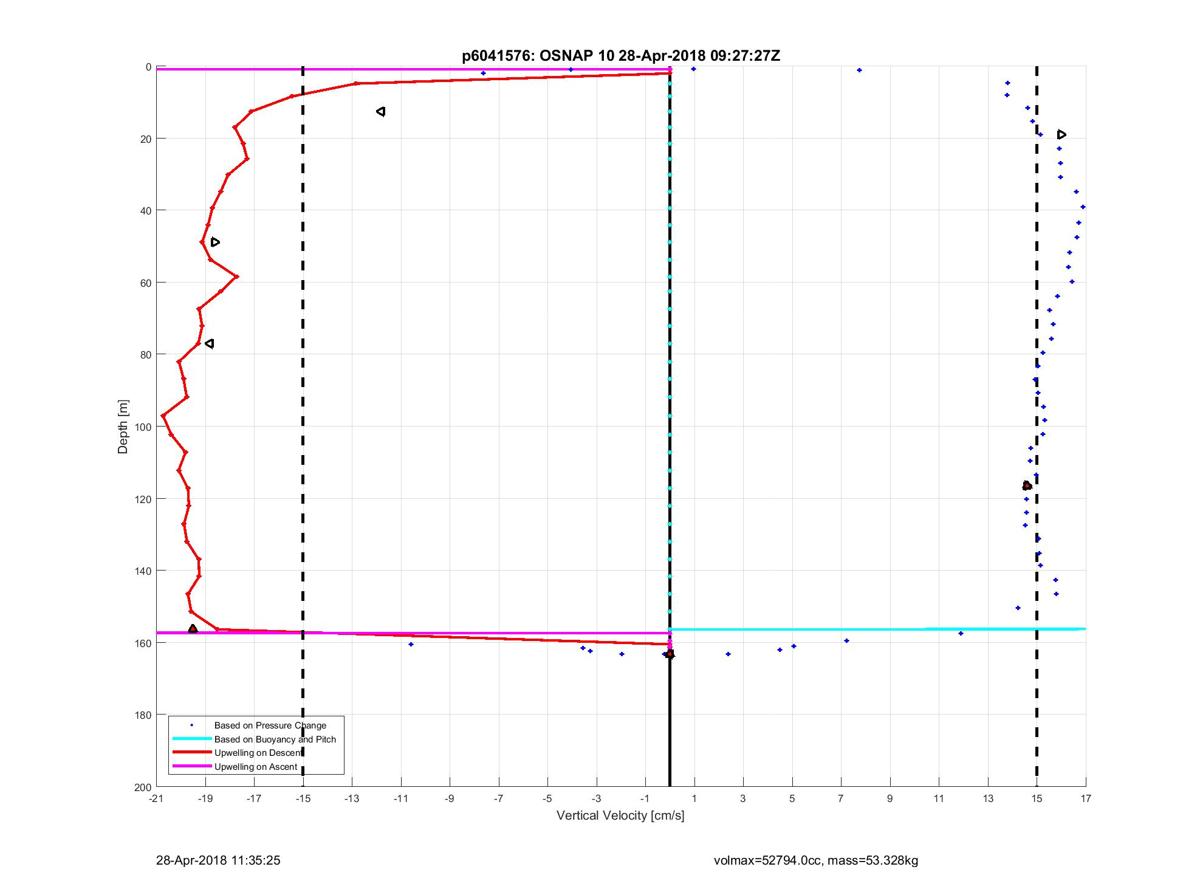Click the depth tick label '0'
Screen dimensions: 1200x885
point(148,67)
